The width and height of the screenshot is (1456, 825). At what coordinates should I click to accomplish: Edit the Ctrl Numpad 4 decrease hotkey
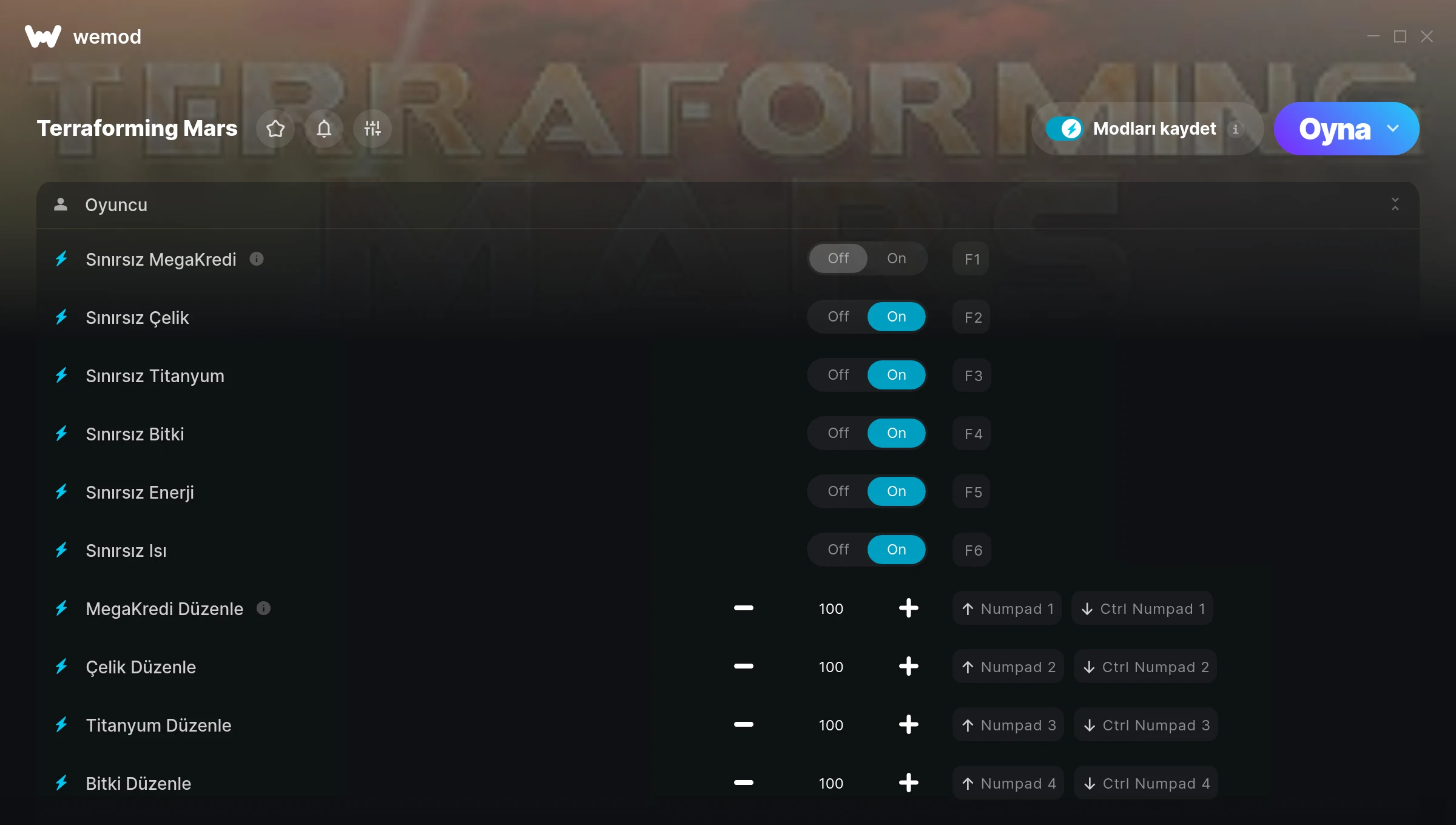(1146, 783)
